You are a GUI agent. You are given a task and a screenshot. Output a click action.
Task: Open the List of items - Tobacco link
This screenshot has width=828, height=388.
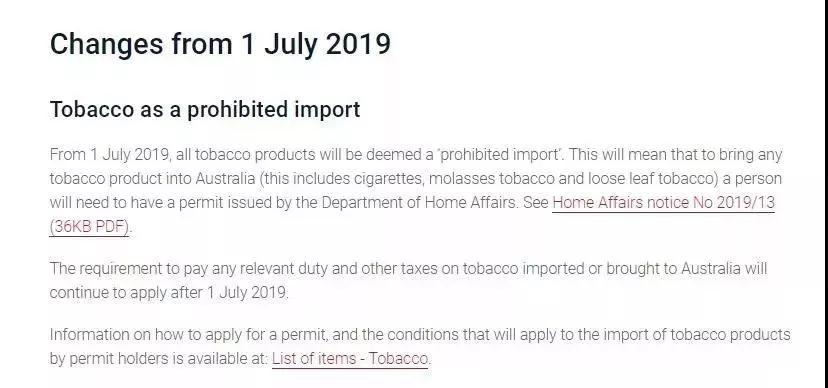click(x=350, y=359)
